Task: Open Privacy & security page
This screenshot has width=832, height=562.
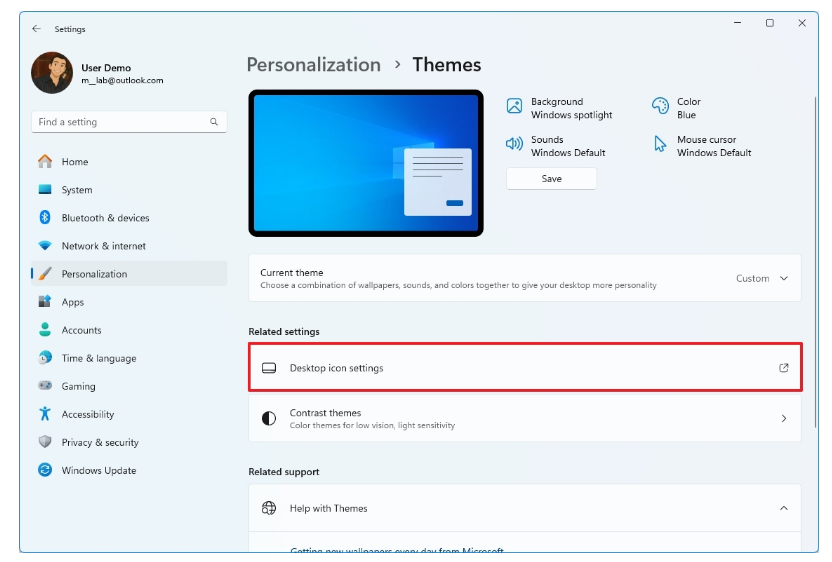Action: 100,442
